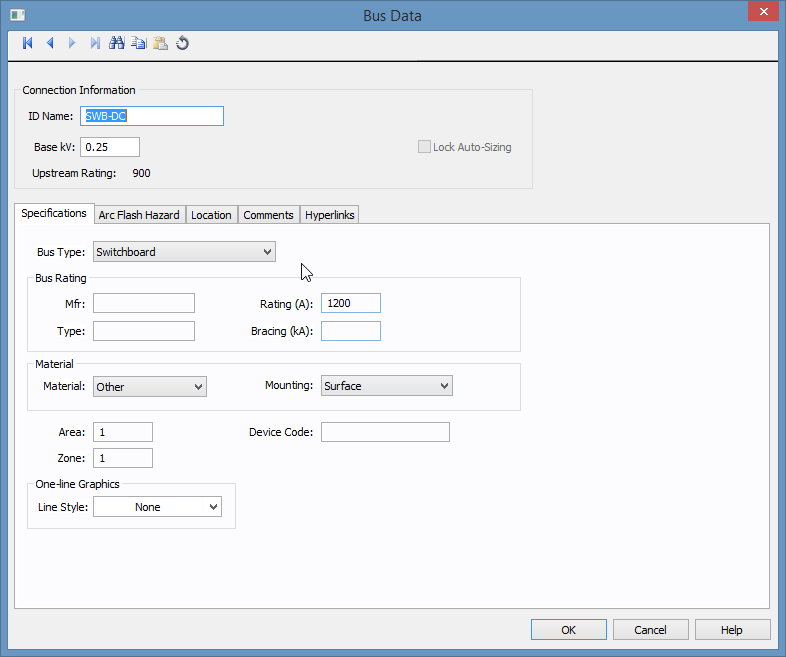Click the Cancel button
This screenshot has height=657, width=786.
[650, 630]
